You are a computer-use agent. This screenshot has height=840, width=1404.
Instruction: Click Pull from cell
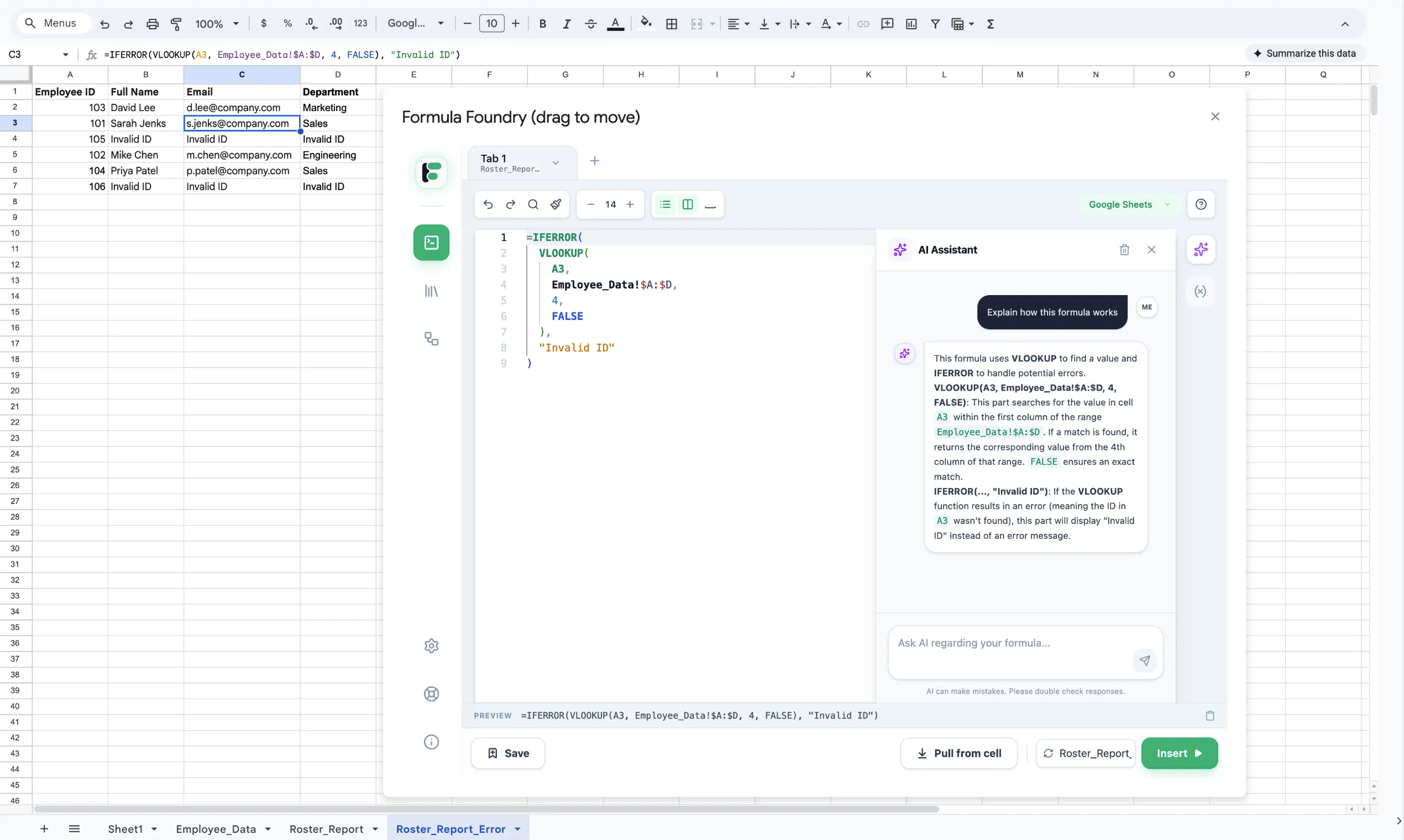(957, 753)
